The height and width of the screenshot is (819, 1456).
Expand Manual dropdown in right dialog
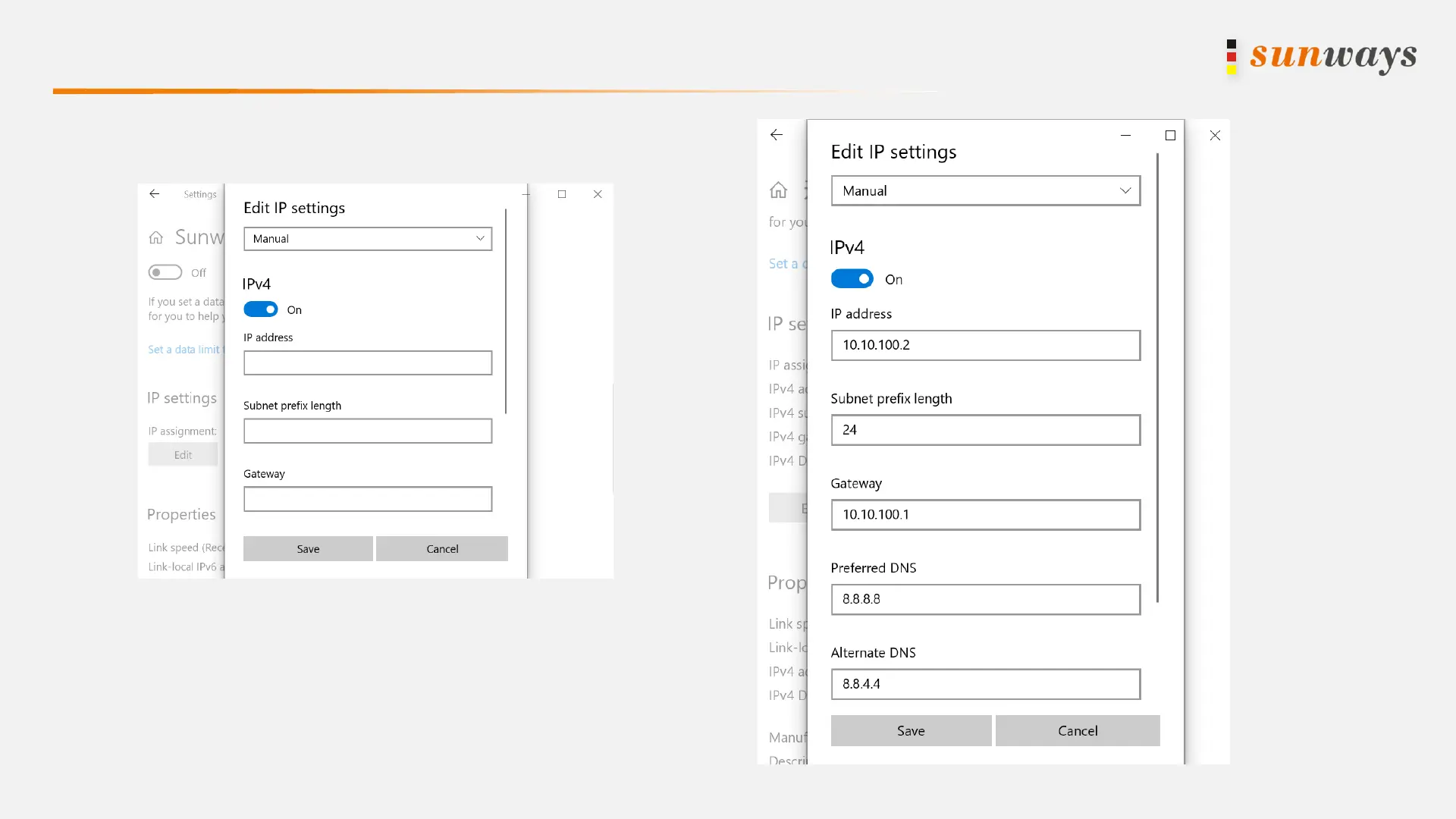985,191
